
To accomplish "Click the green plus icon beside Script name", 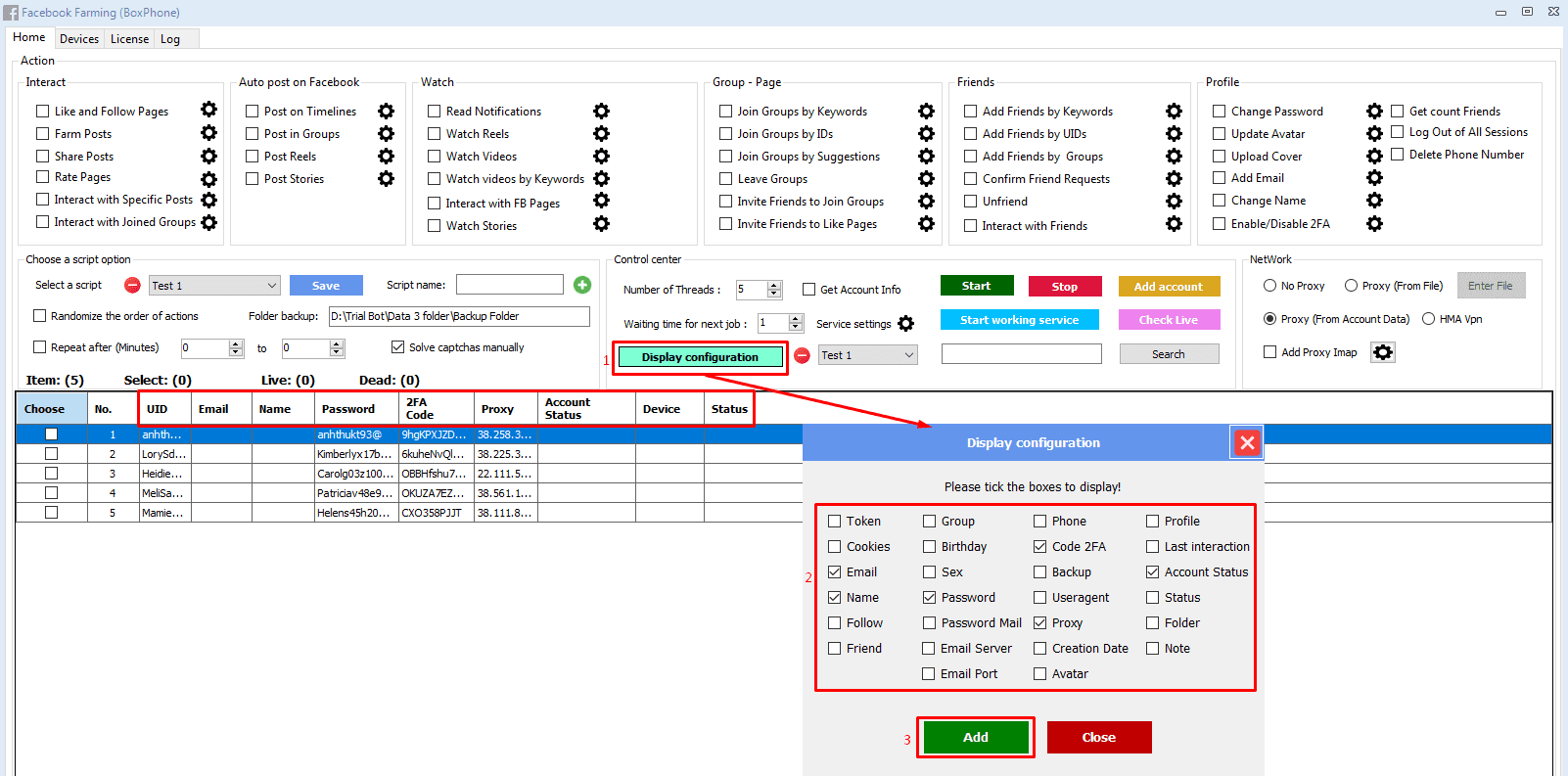I will coord(582,285).
